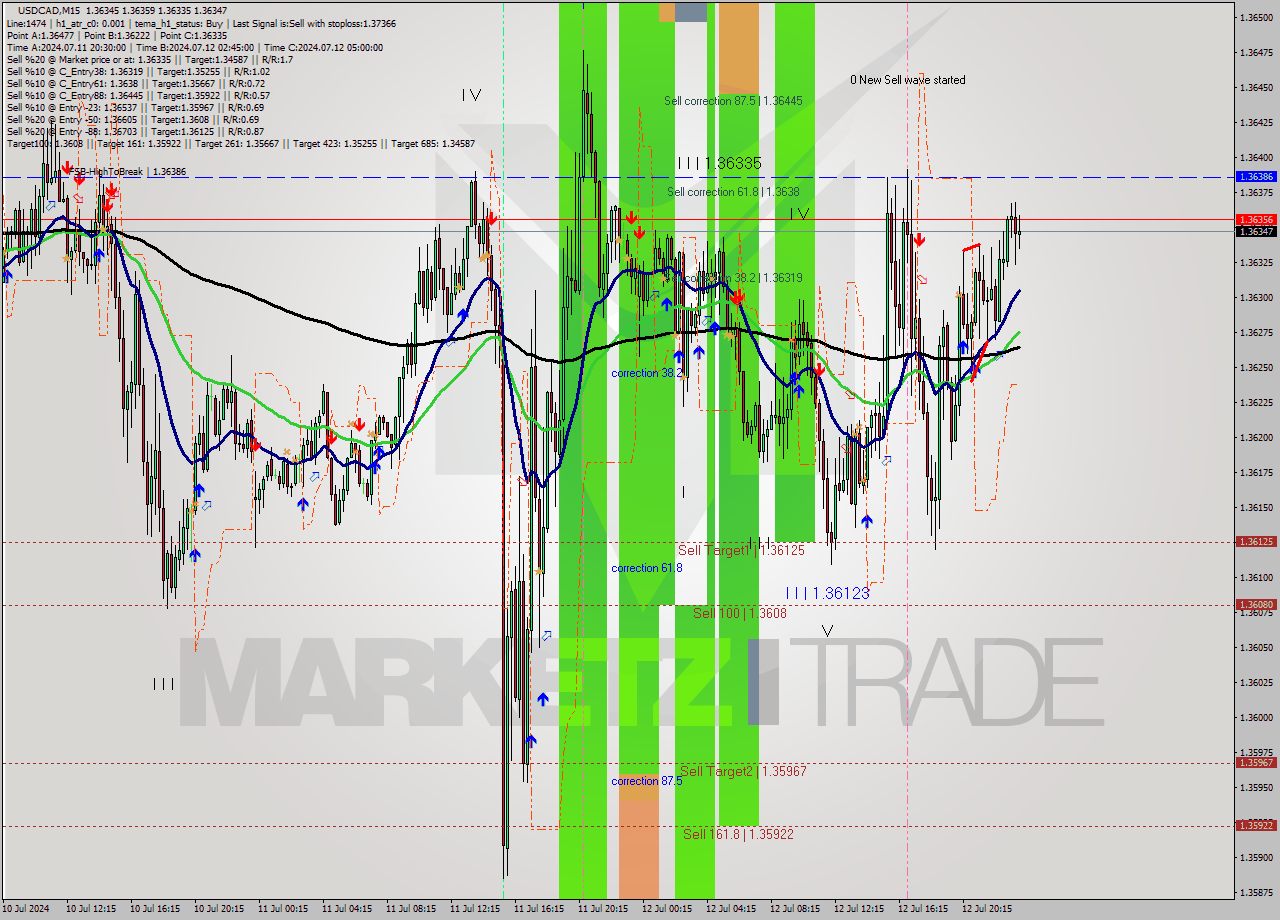The image size is (1280, 920).
Task: Click the 1.36000 price scale value
Action: tap(1256, 717)
